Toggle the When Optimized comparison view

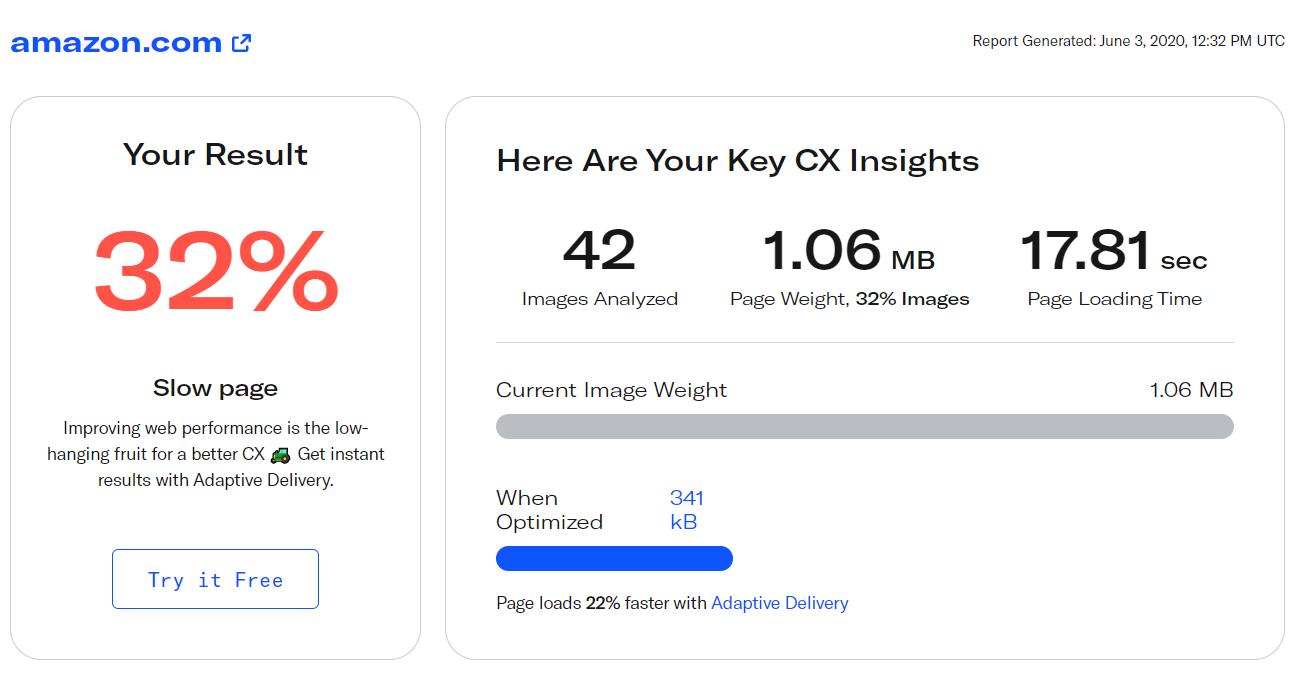pos(548,509)
